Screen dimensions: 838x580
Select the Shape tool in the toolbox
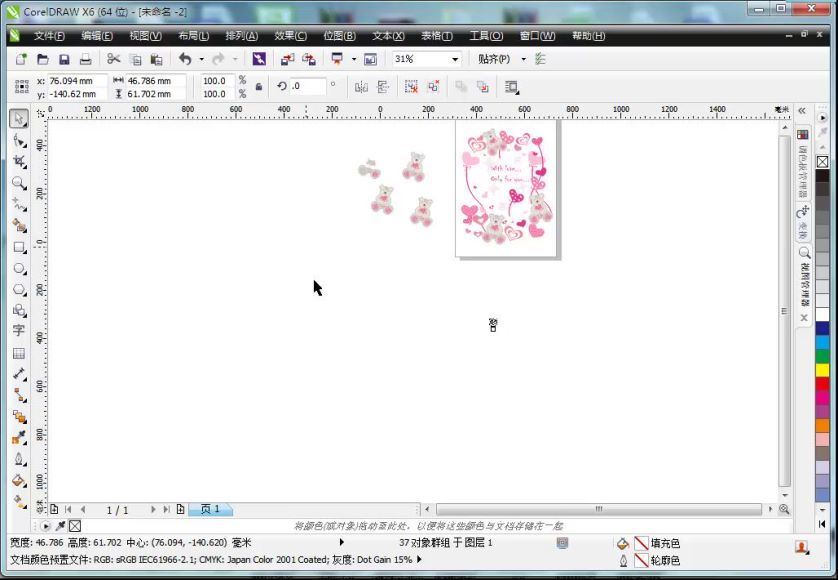[x=19, y=141]
